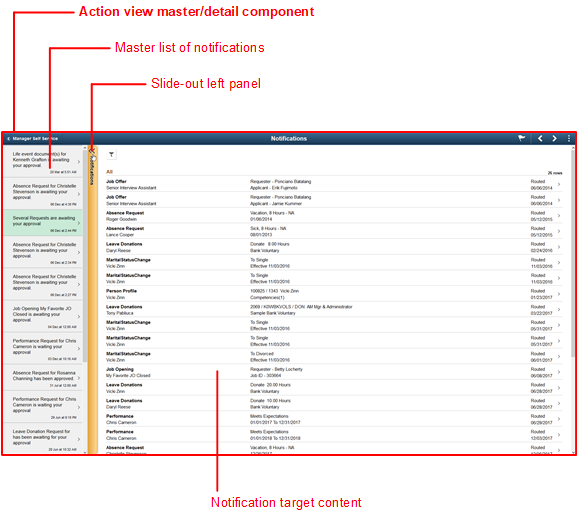Click the master list scroll-up arrow

point(85,147)
